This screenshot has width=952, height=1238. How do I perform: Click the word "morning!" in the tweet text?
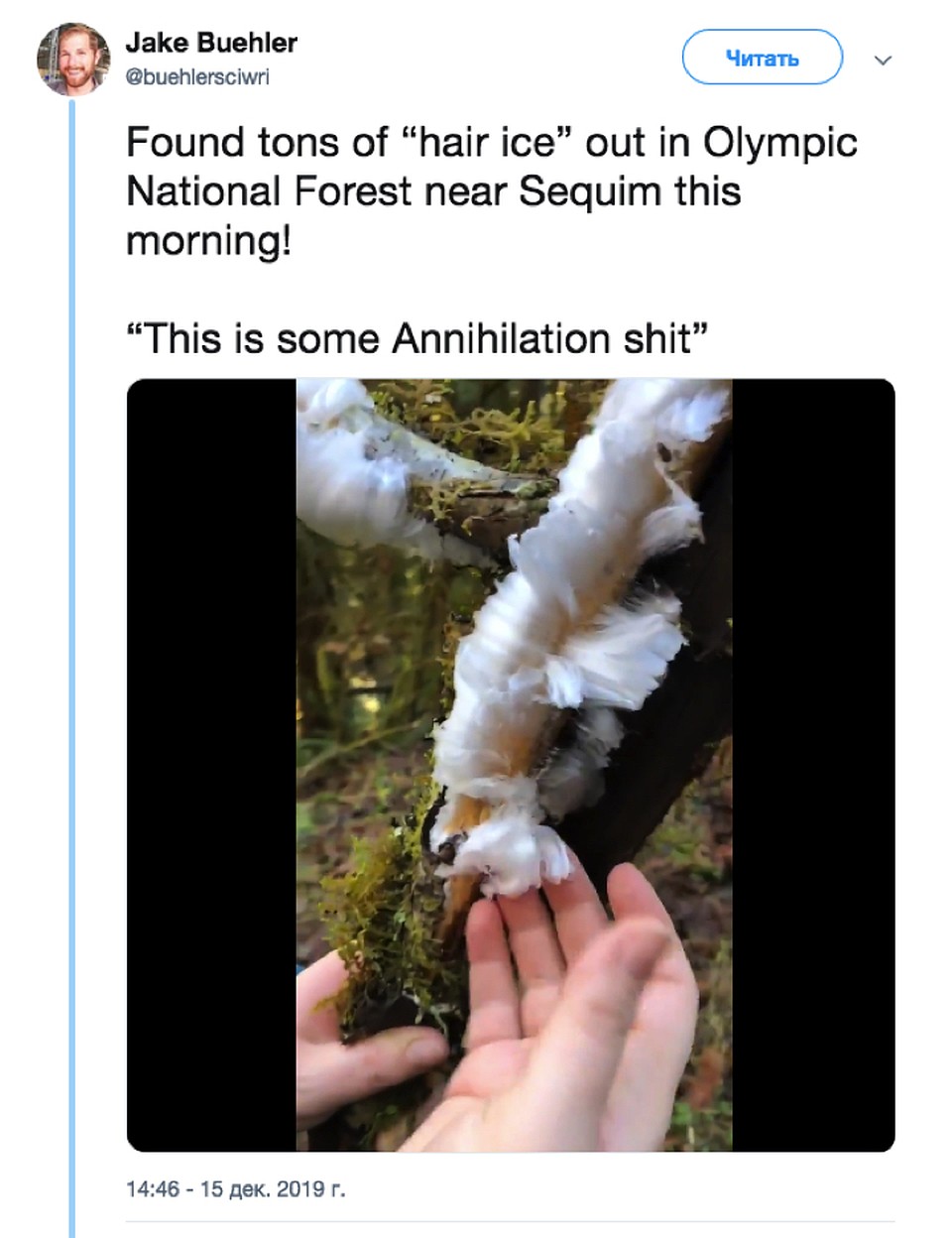pyautogui.click(x=209, y=241)
